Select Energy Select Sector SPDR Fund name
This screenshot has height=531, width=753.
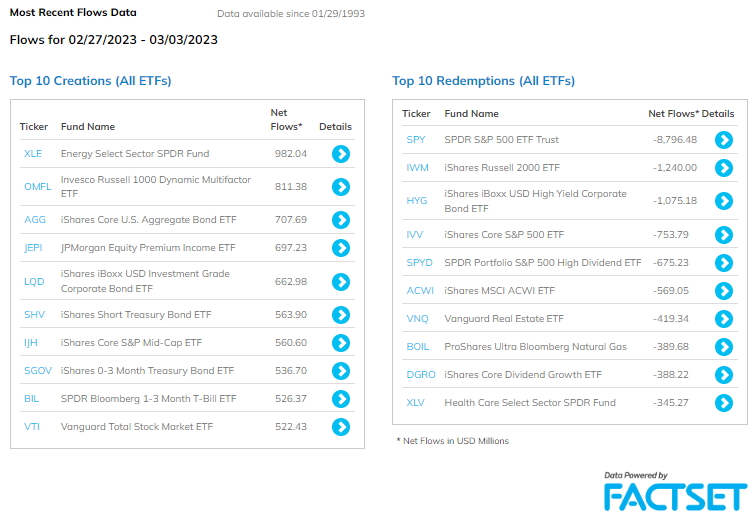[135, 154]
